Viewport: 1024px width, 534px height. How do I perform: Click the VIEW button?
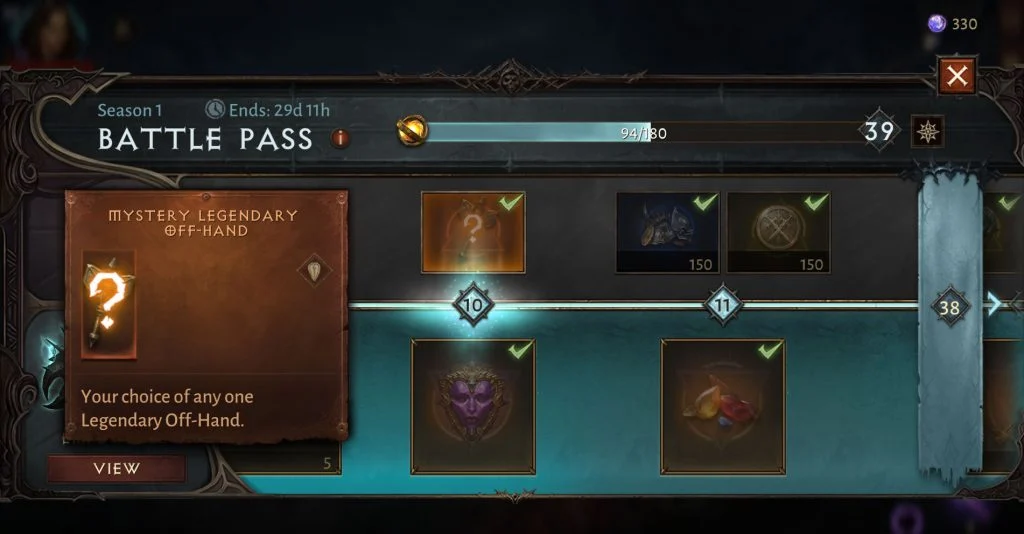point(116,468)
